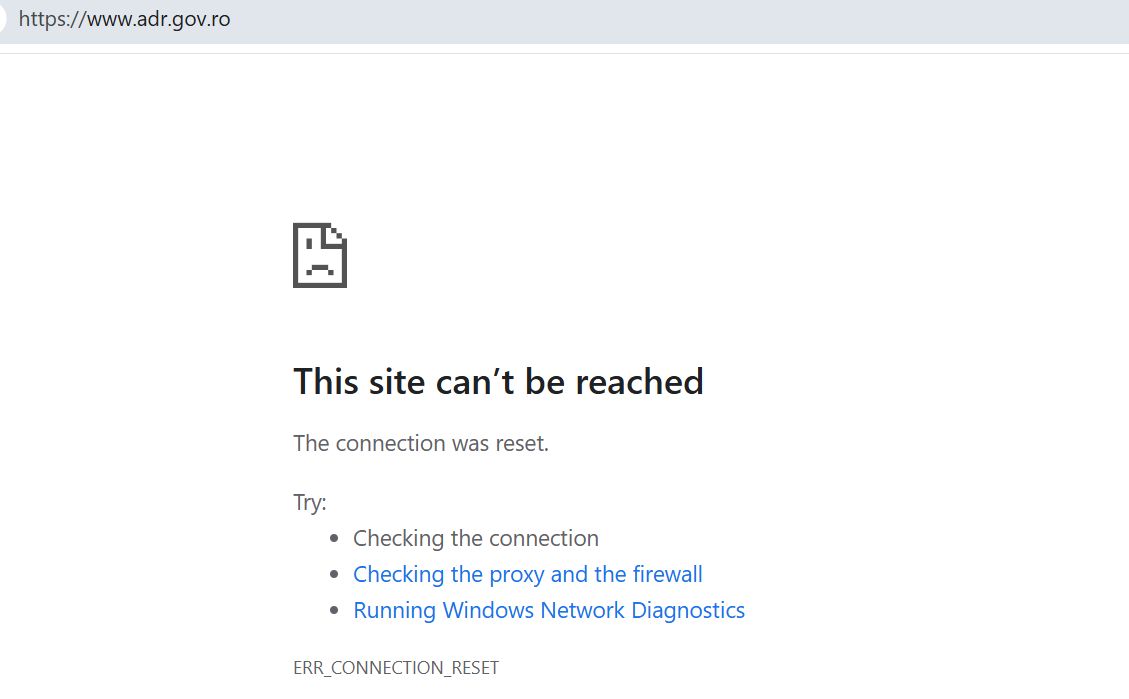Click the 'This site can't be reached' heading
The image size is (1129, 699).
(498, 382)
